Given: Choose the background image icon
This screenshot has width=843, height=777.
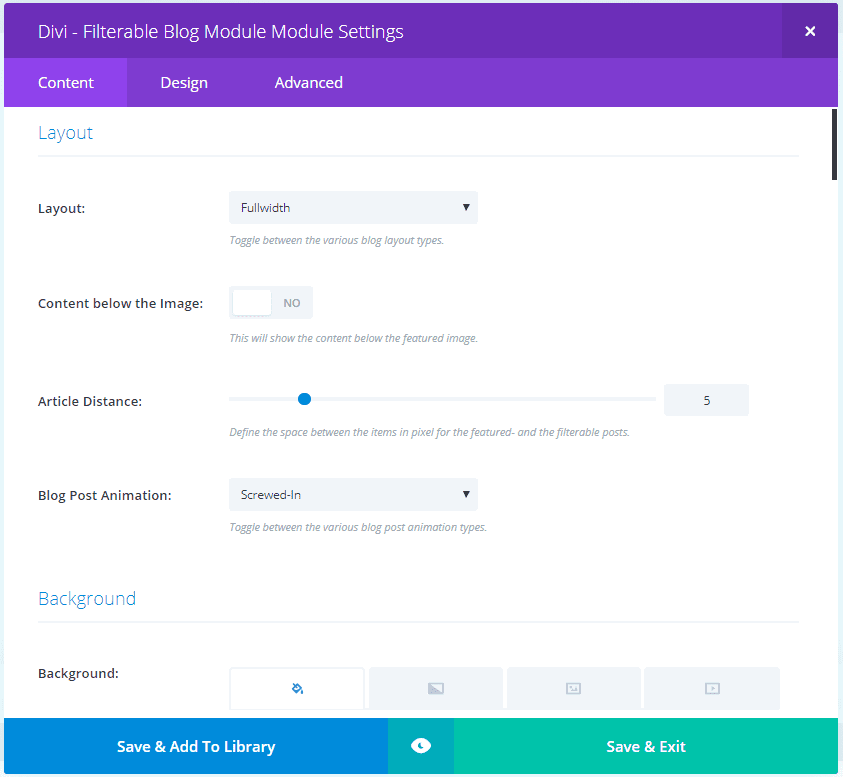Looking at the screenshot, I should (574, 688).
